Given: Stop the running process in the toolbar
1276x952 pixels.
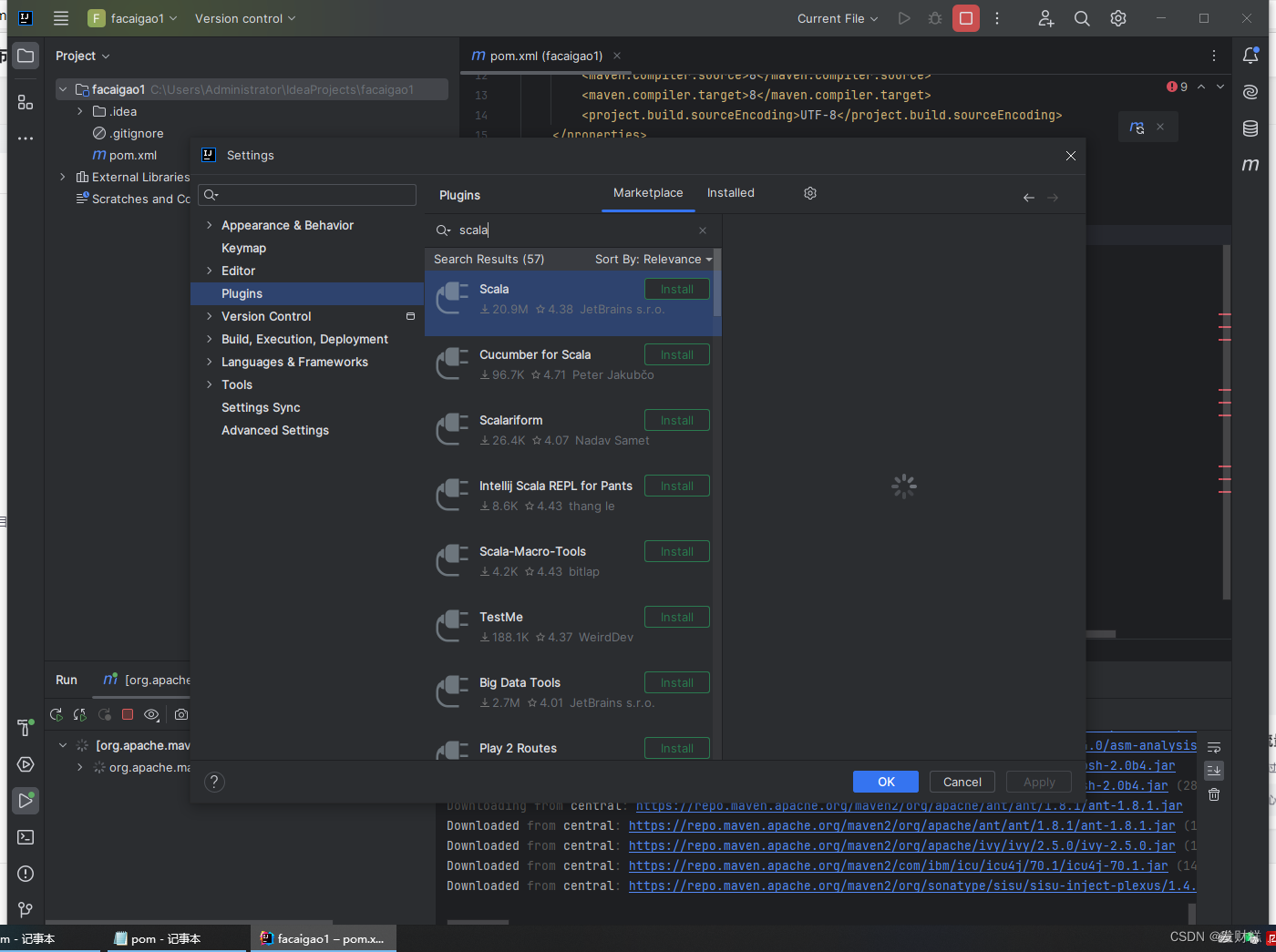Looking at the screenshot, I should click(966, 18).
